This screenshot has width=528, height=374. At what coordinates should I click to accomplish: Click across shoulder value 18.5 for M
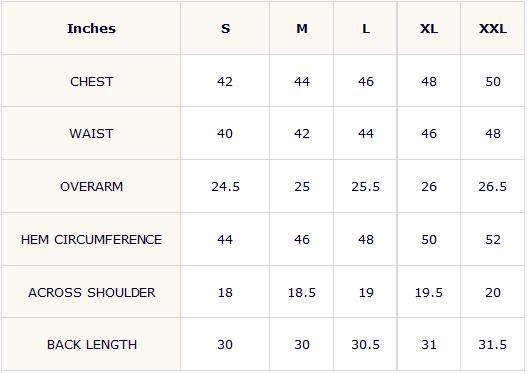[x=302, y=292]
